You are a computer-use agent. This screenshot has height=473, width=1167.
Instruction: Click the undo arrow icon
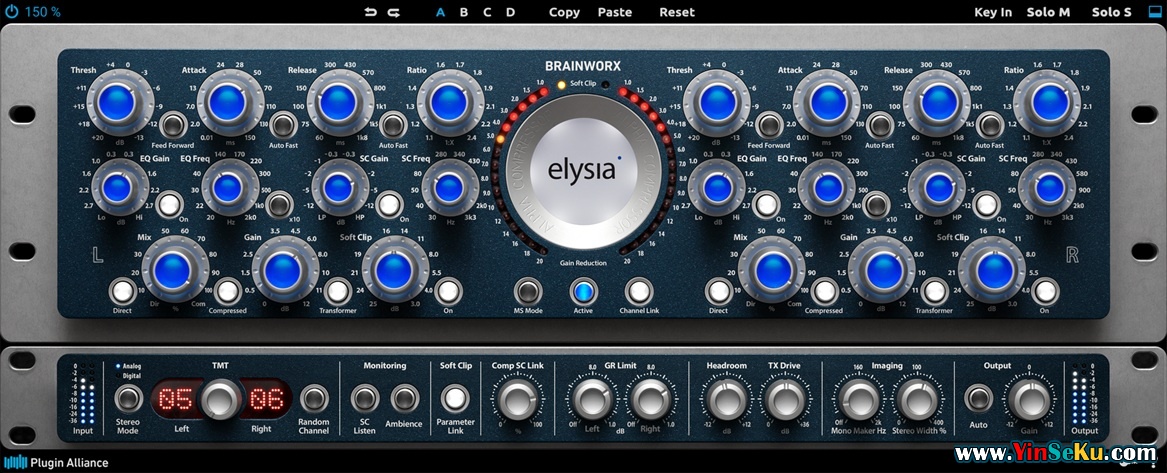coord(372,12)
